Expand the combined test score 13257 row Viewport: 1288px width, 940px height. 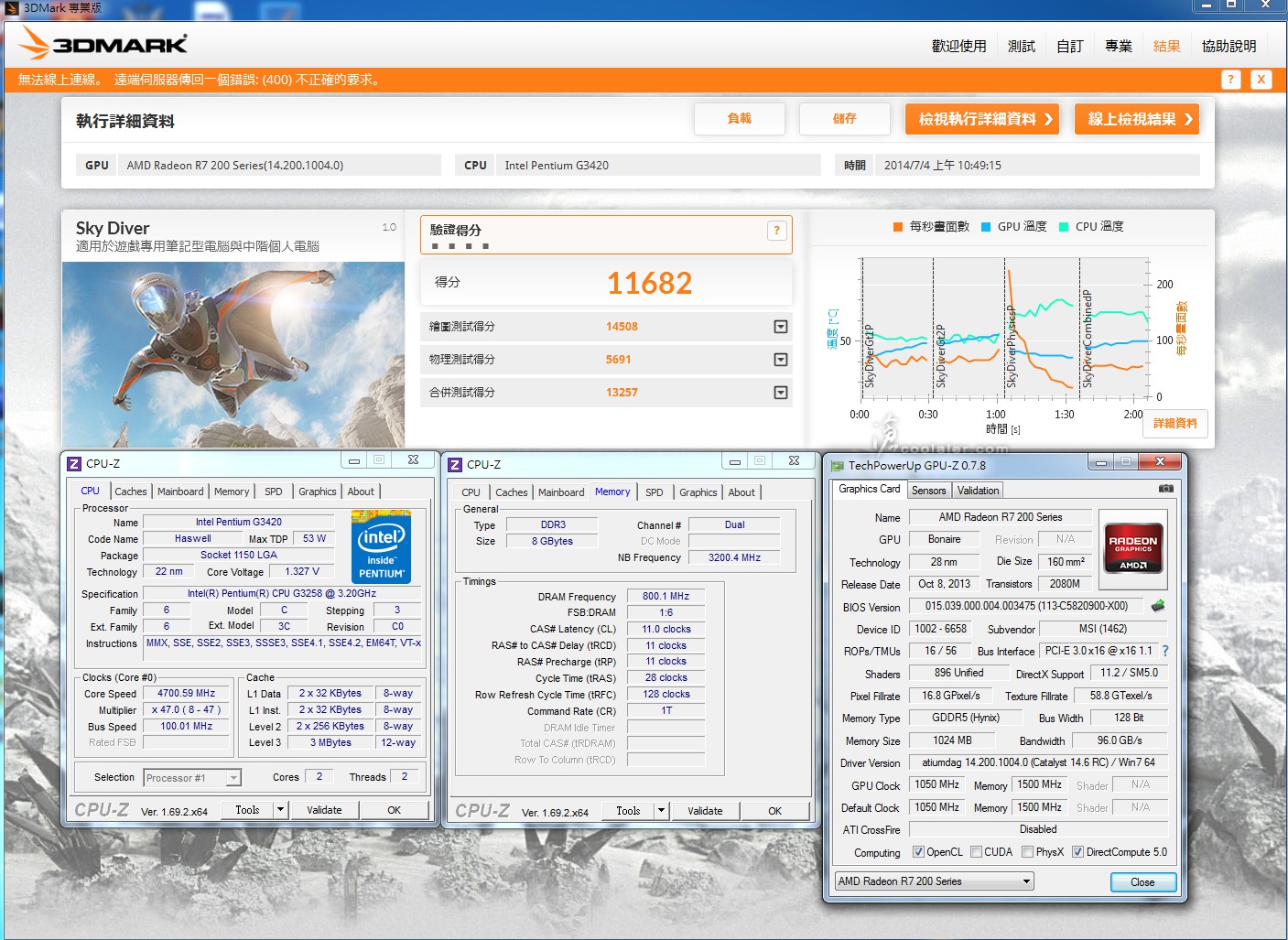coord(781,393)
